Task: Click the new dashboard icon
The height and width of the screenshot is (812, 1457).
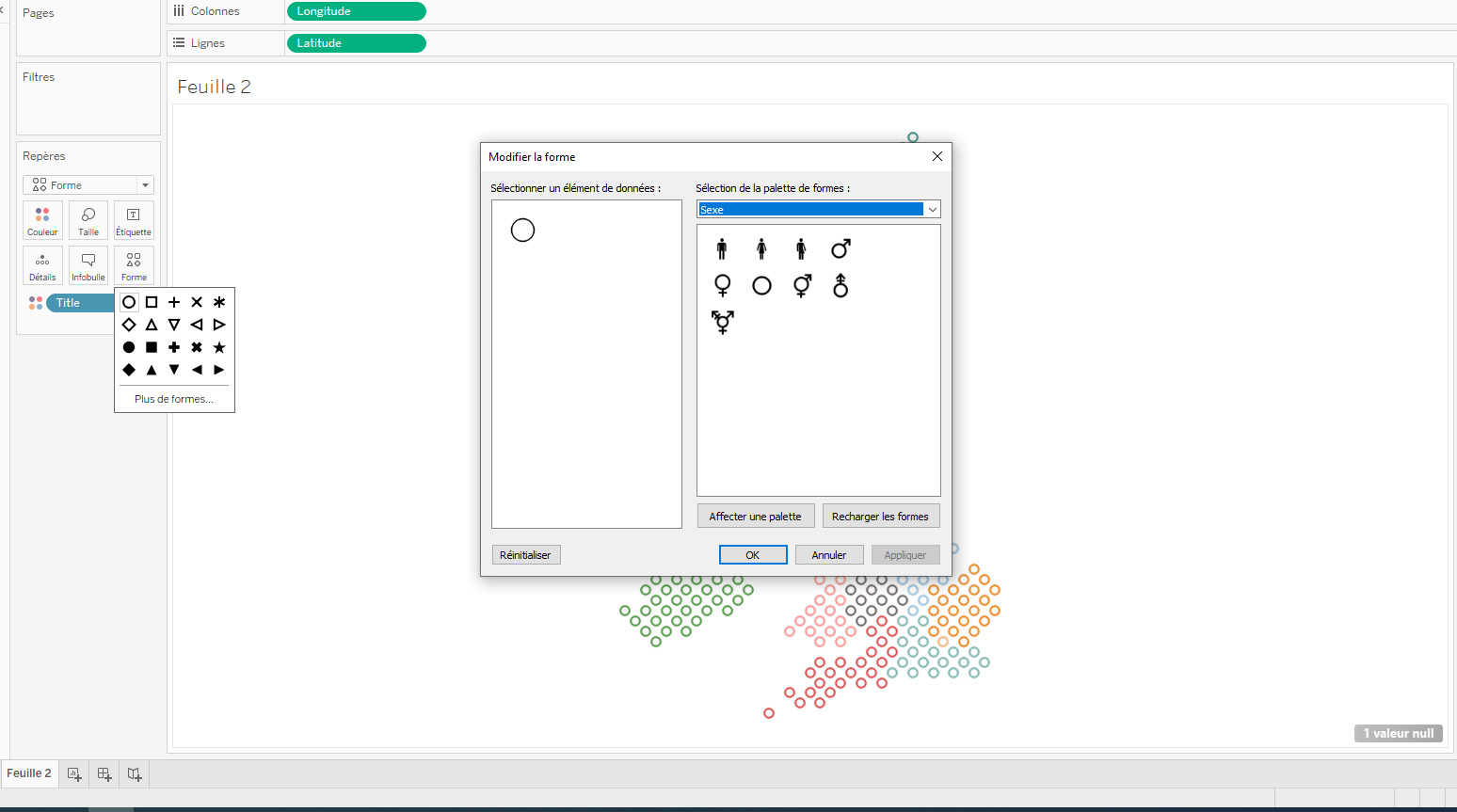Action: click(104, 774)
